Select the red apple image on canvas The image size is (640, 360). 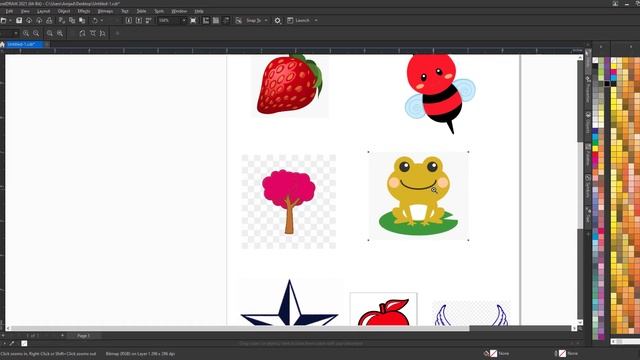pyautogui.click(x=384, y=309)
